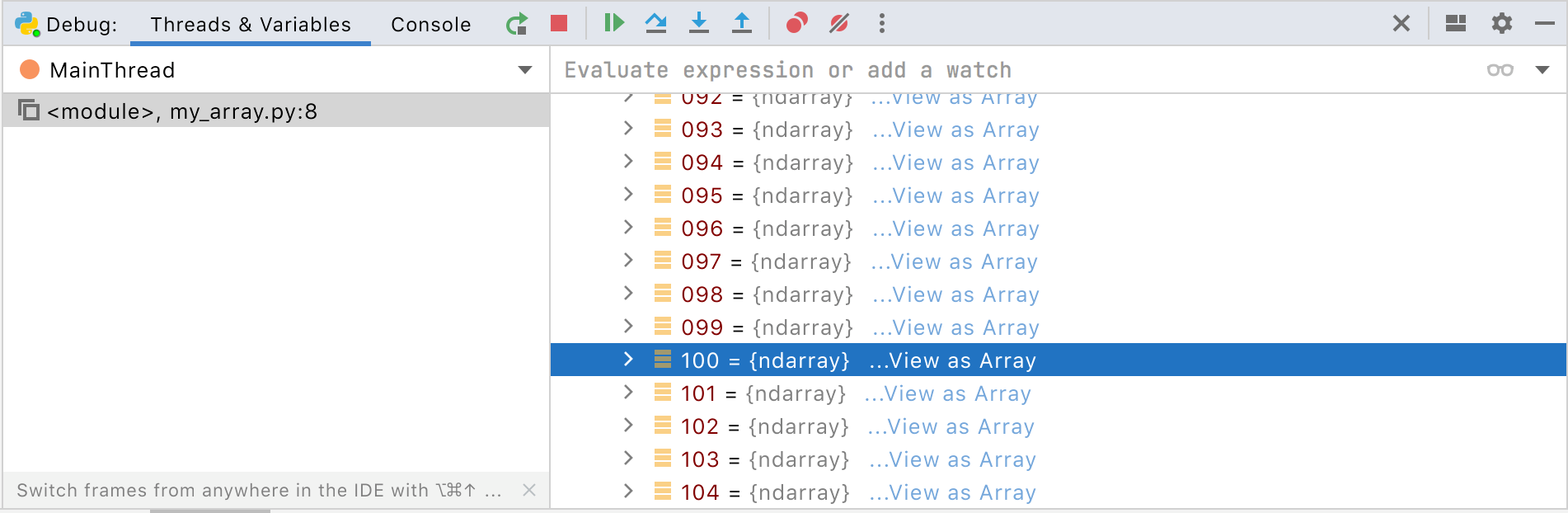Expand the 093 ndarray item
This screenshot has height=513, width=1568.
point(628,129)
